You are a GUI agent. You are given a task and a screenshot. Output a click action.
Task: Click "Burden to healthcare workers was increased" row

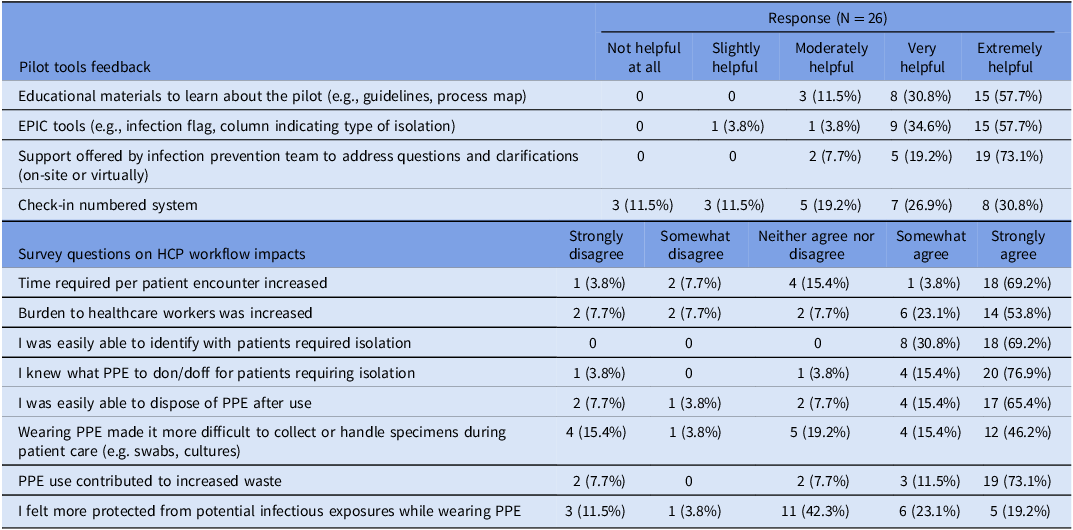[165, 313]
